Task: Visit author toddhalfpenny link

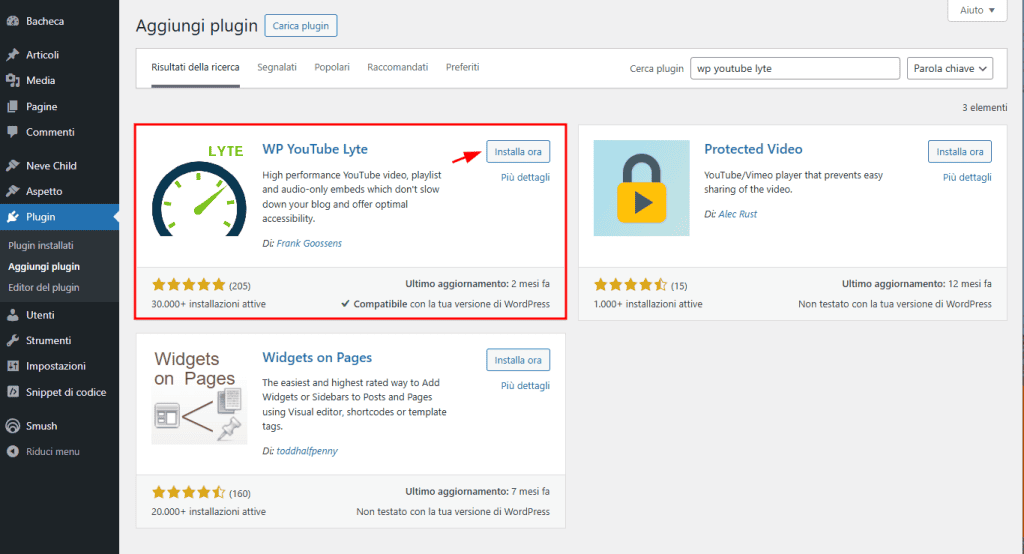Action: [306, 451]
